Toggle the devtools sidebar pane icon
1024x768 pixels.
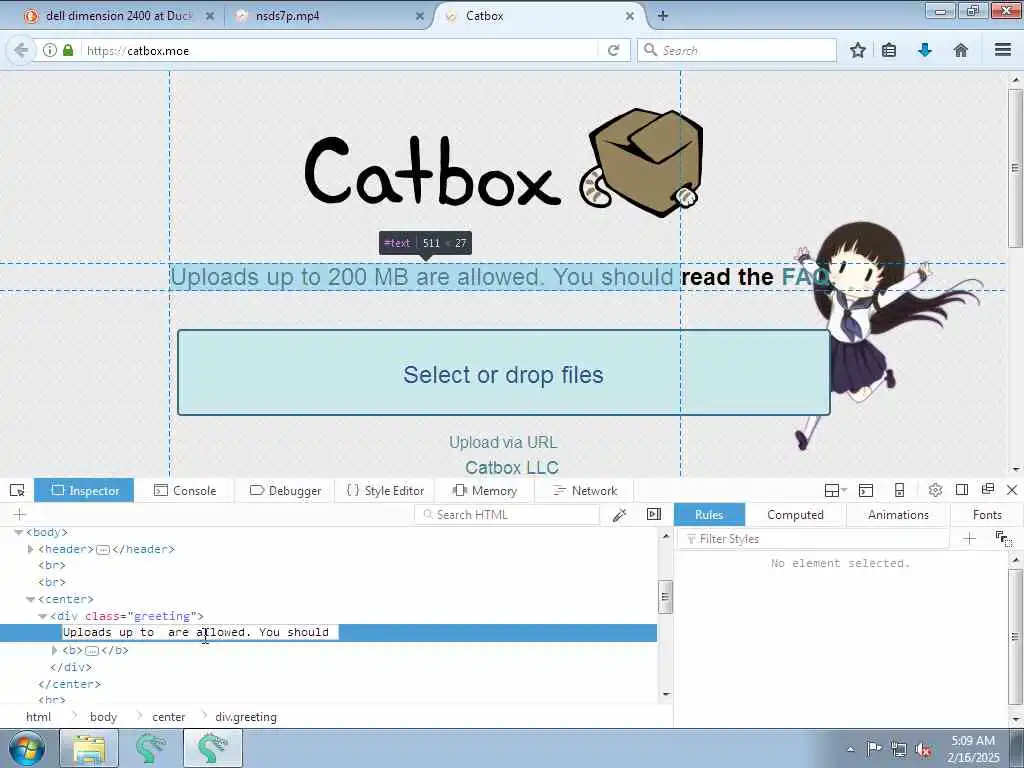point(654,515)
